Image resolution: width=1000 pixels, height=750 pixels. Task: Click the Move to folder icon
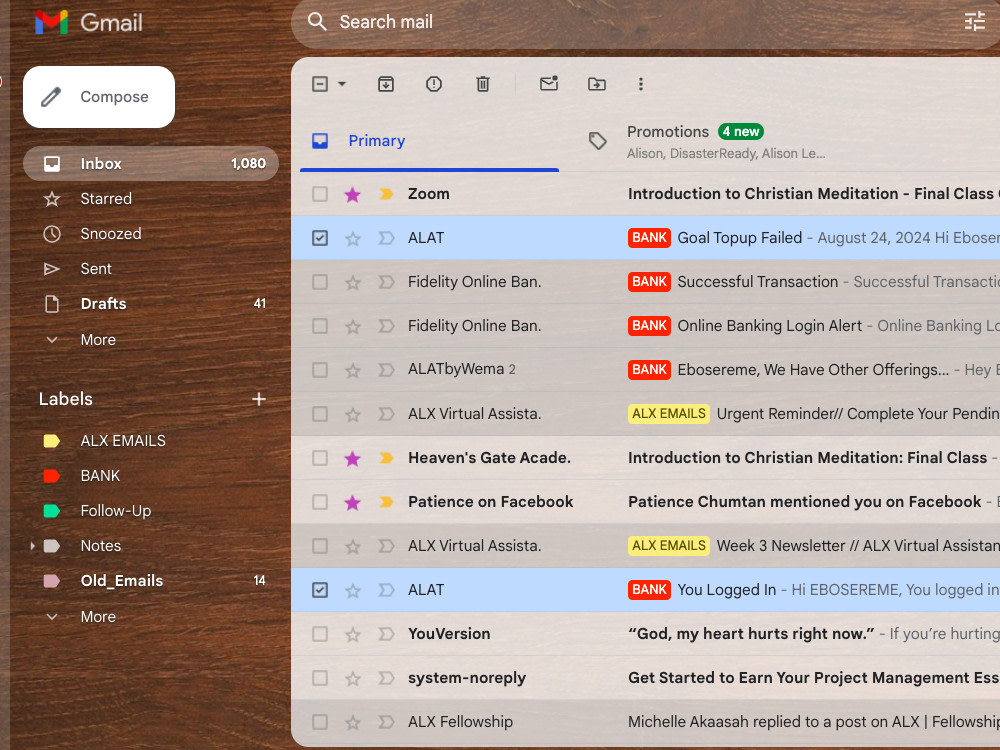click(597, 84)
